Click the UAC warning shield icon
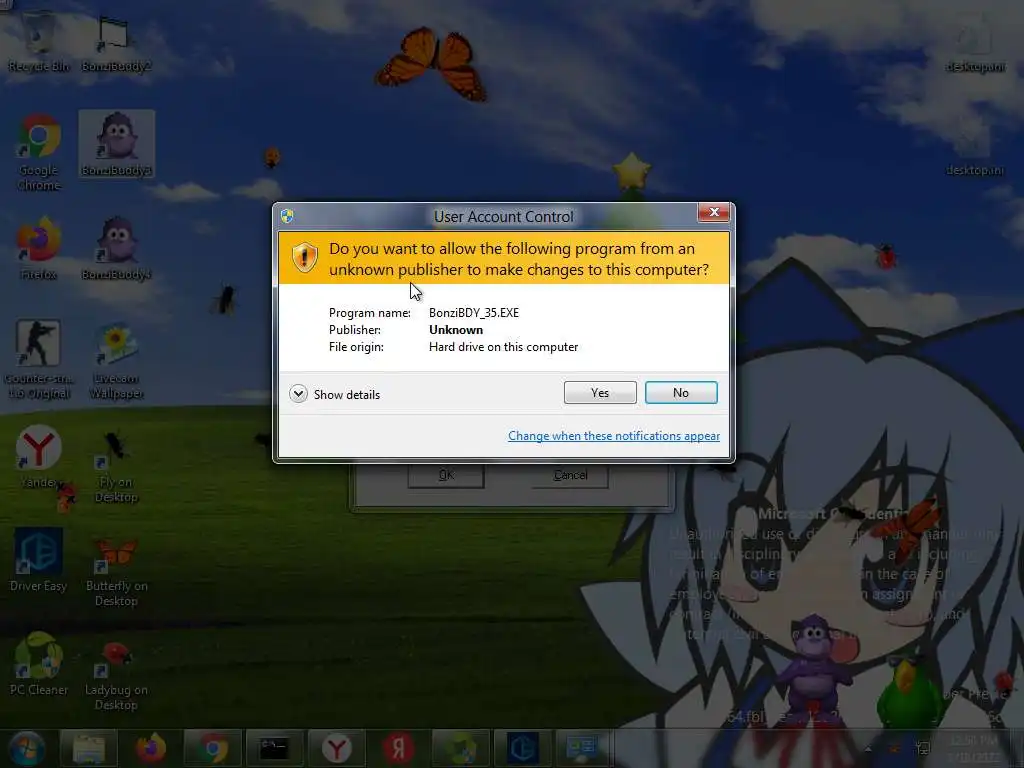This screenshot has height=768, width=1024. coord(304,257)
